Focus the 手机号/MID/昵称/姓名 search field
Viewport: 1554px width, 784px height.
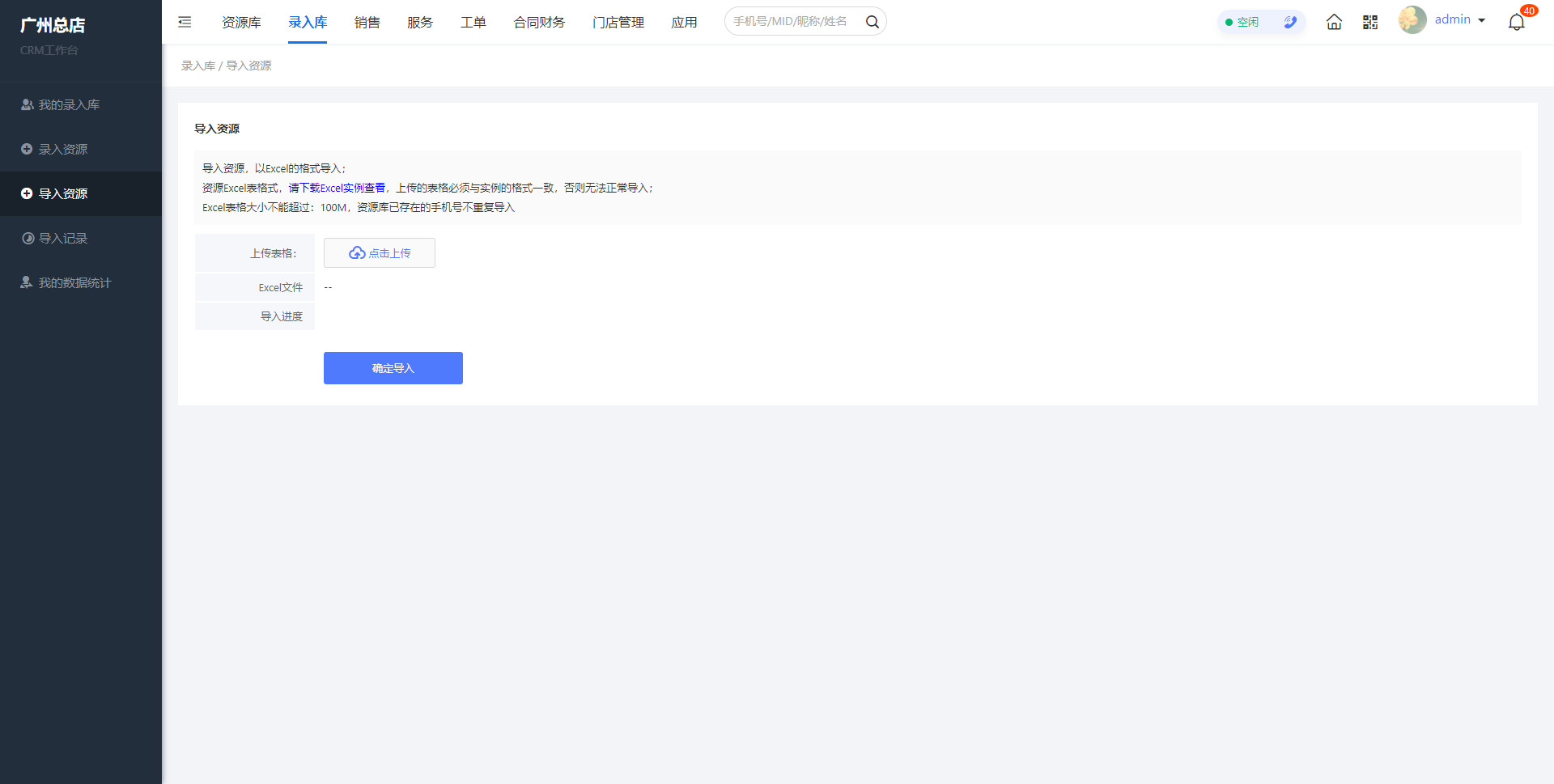[x=793, y=22]
